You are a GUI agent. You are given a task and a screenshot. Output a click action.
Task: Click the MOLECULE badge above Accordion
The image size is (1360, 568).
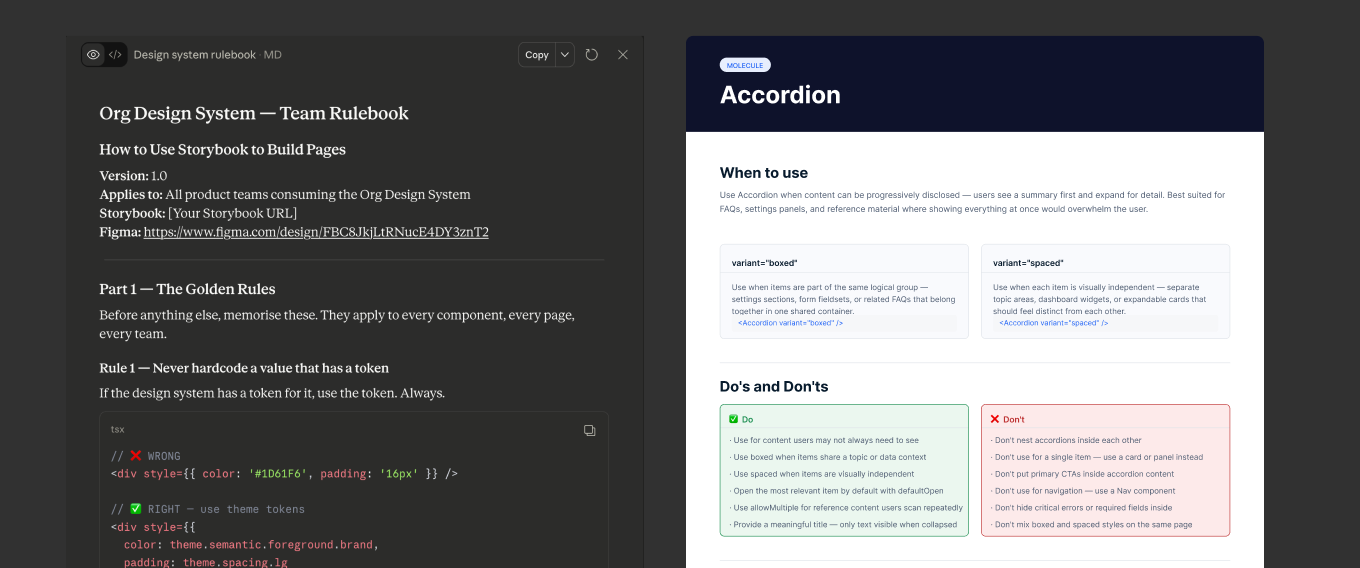pos(745,65)
